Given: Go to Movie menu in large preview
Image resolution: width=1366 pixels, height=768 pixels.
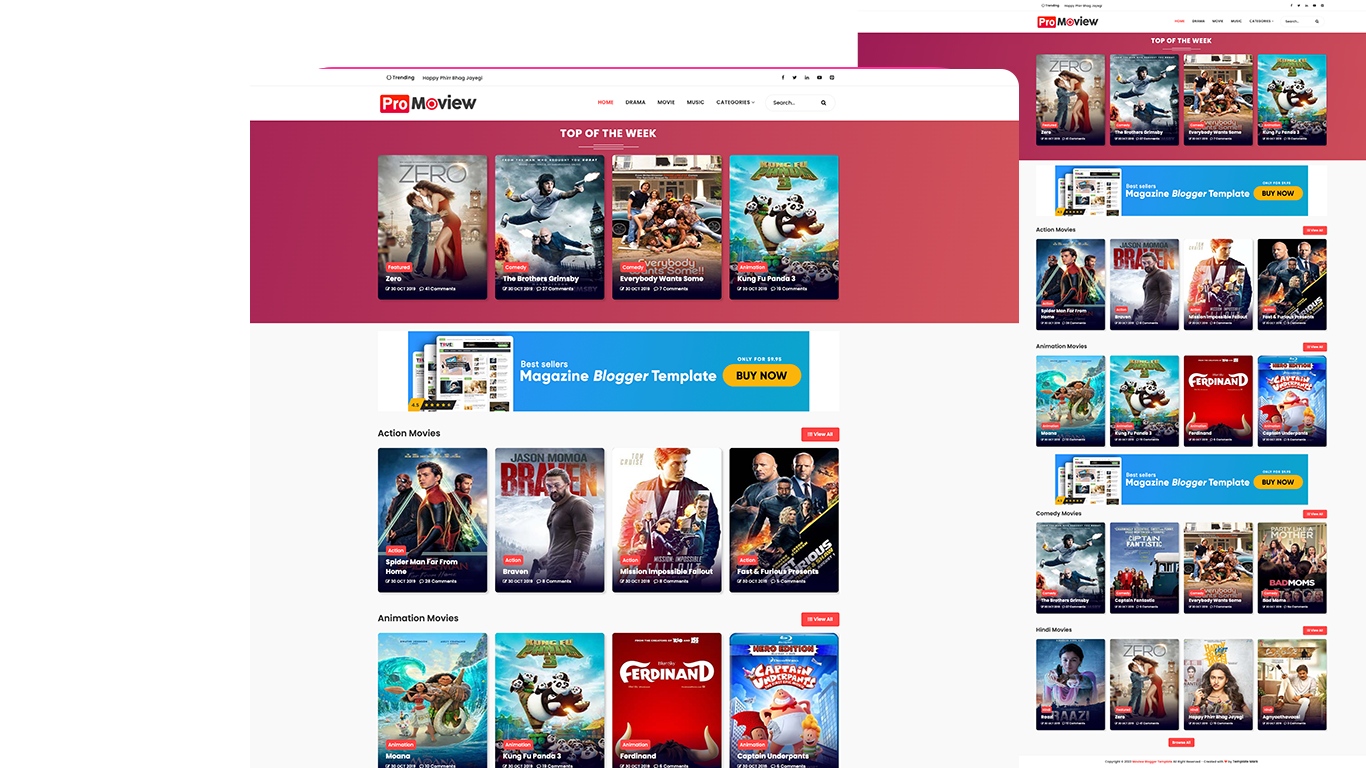Looking at the screenshot, I should [666, 102].
